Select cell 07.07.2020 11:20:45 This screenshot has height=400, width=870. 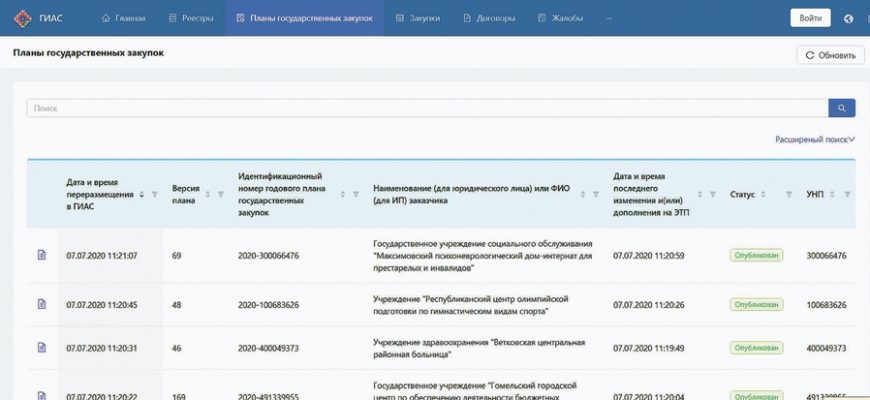(x=102, y=305)
